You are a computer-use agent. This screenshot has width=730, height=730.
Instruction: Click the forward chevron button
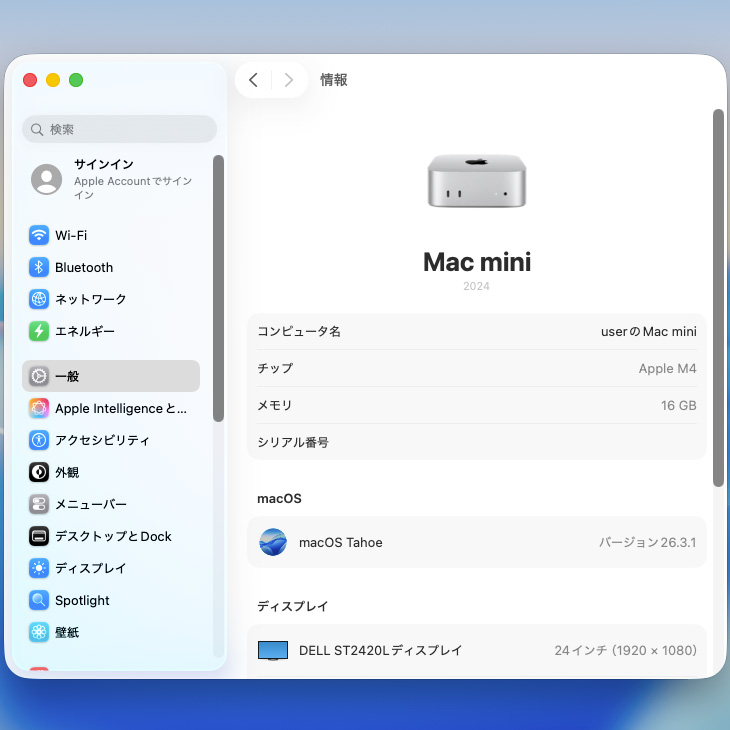click(289, 80)
